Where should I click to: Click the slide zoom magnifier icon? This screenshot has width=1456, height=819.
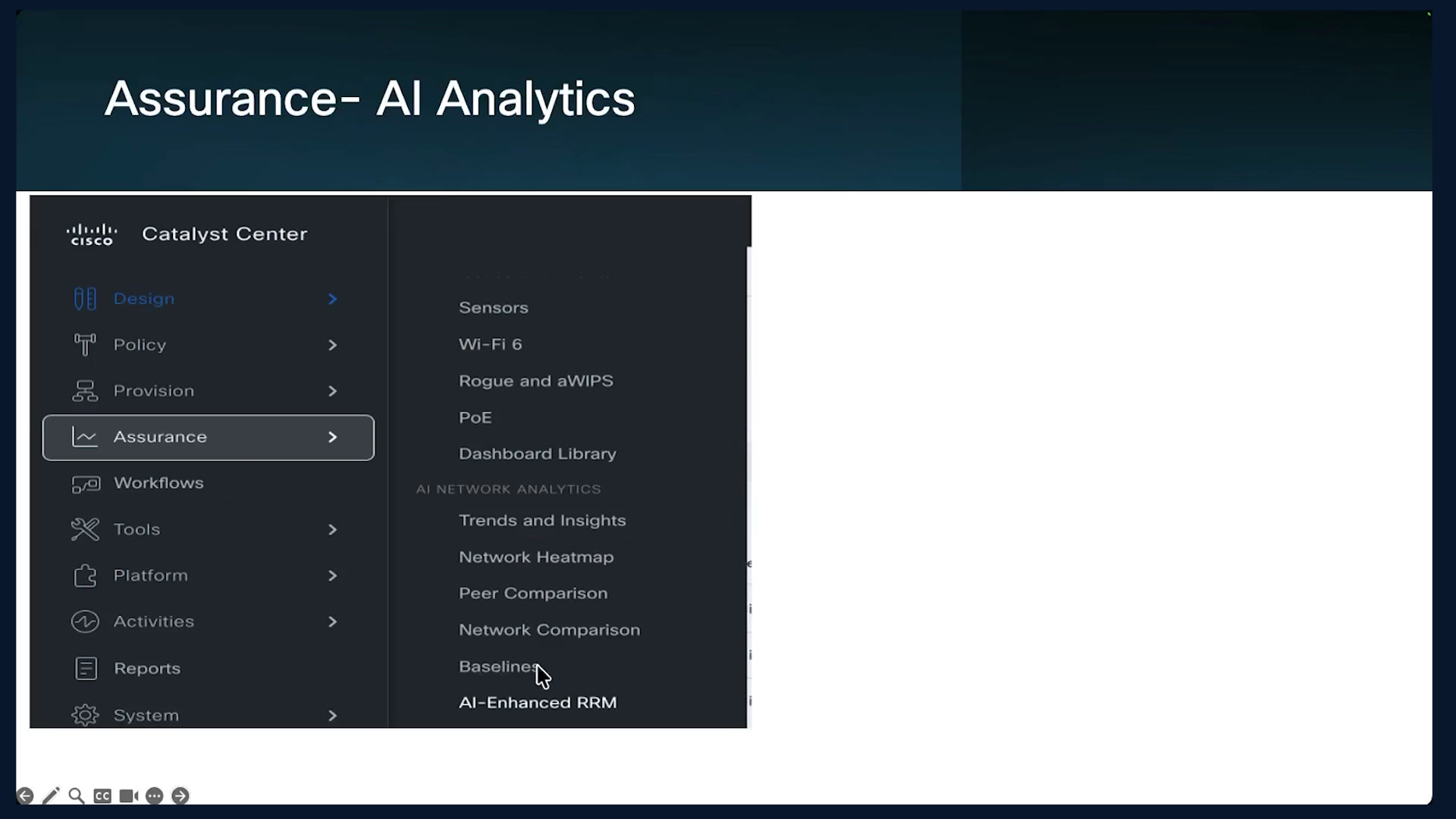(x=77, y=795)
